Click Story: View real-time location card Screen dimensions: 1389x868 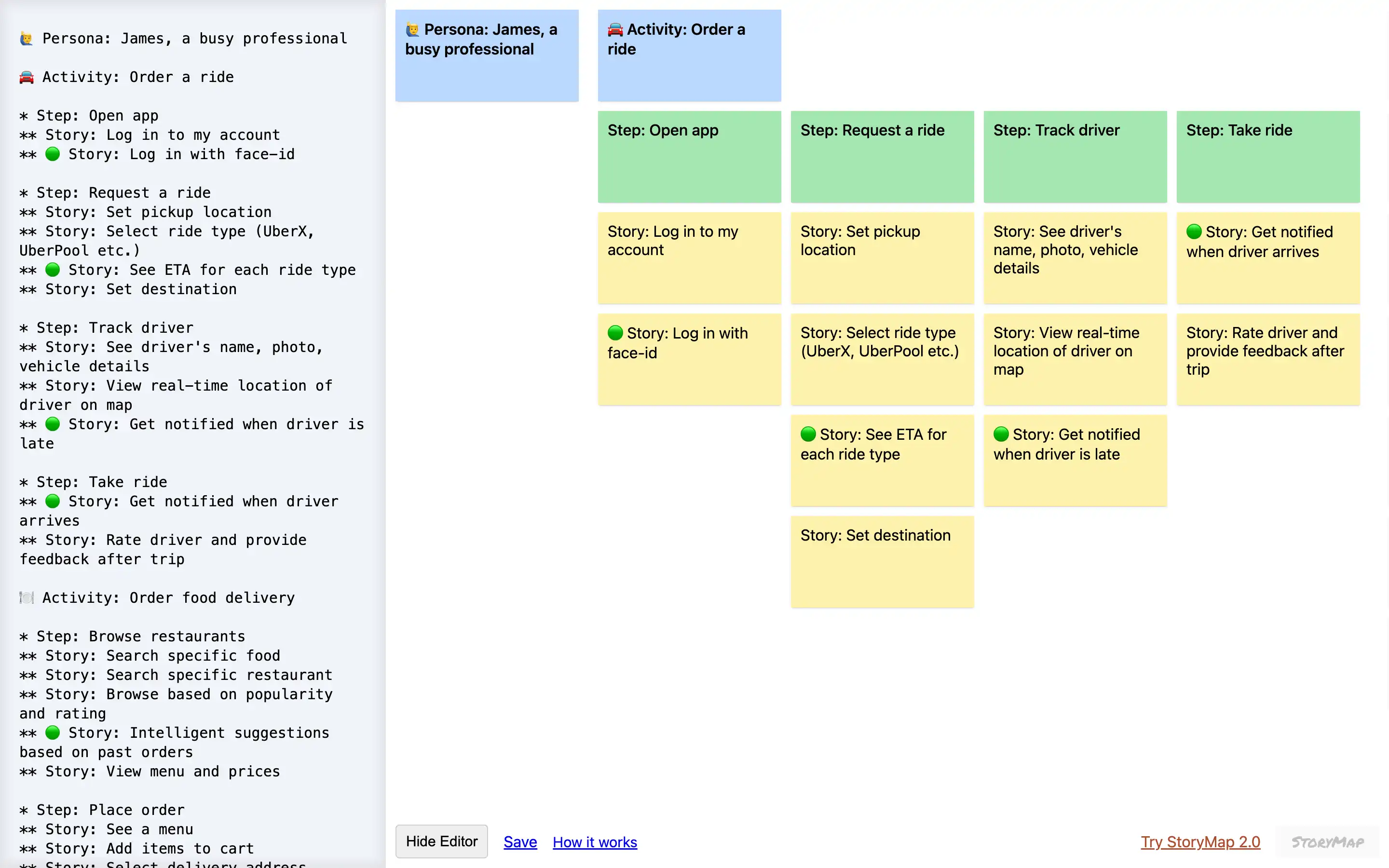coord(1075,359)
